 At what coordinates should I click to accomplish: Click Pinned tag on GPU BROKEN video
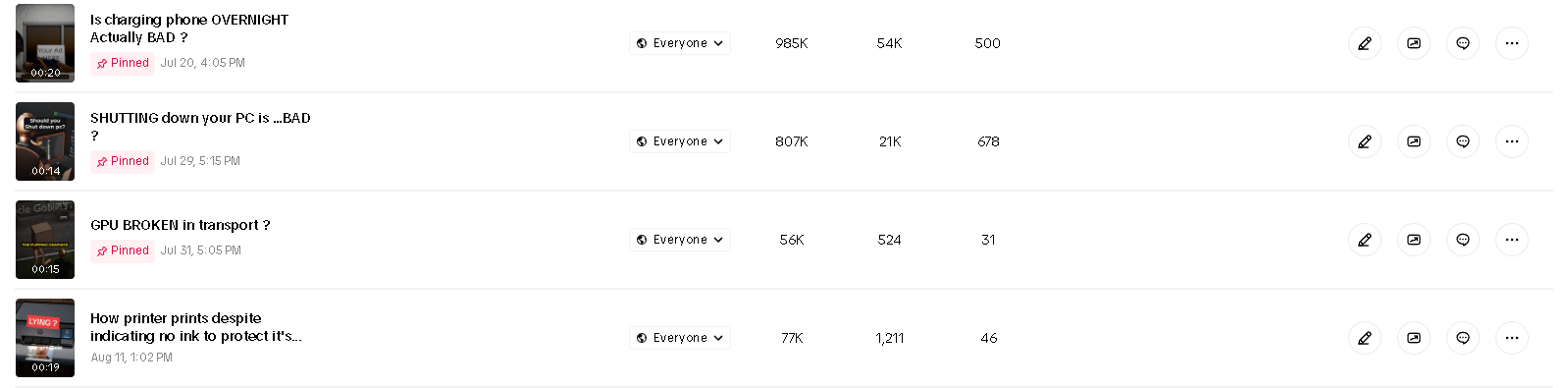(x=123, y=250)
